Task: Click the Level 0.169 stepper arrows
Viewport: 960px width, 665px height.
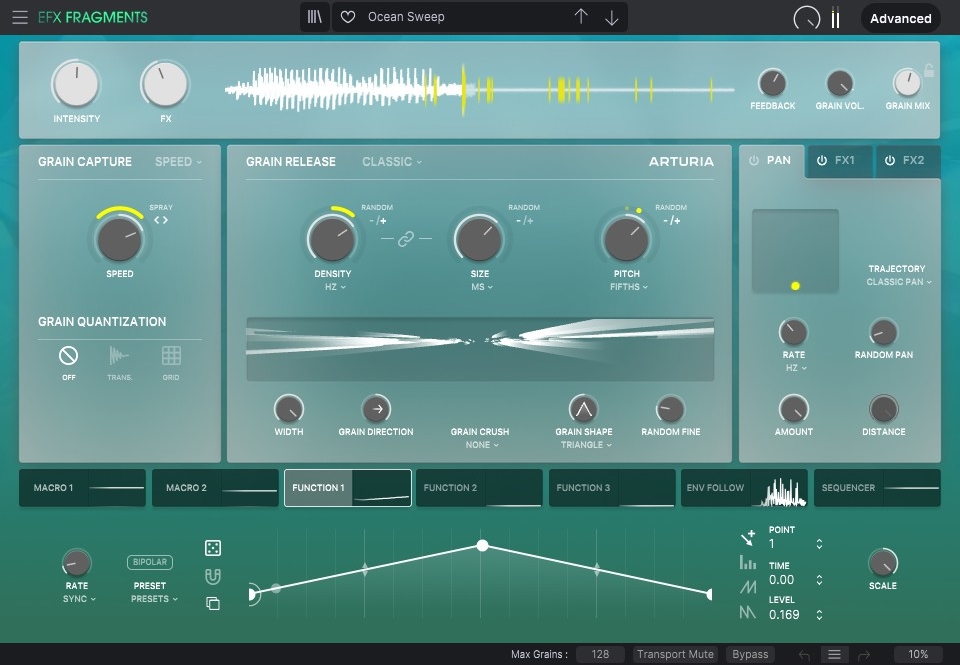Action: 819,615
